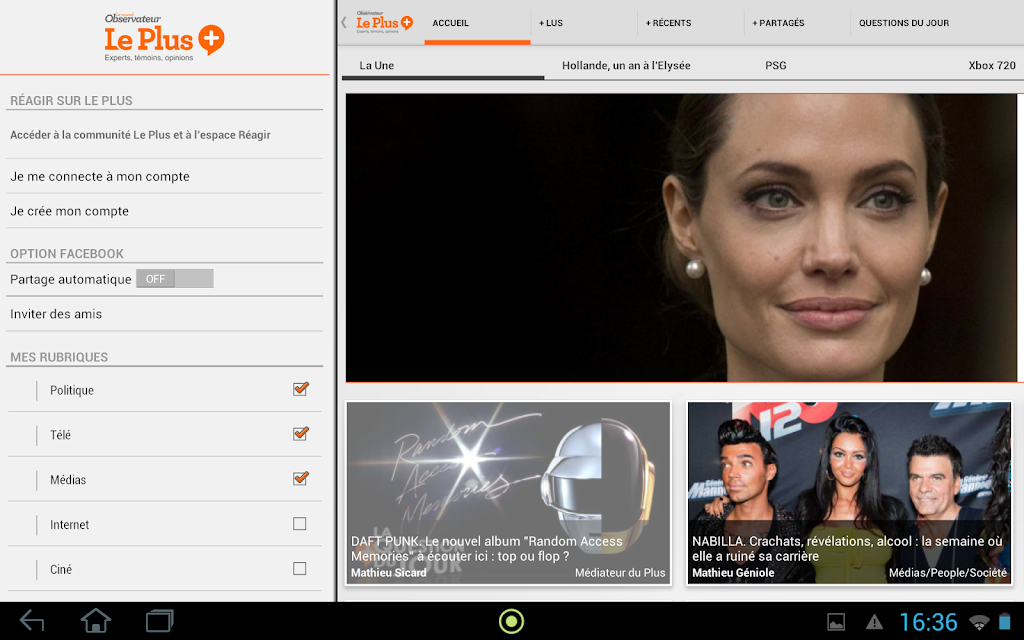1024x640 pixels.
Task: Check the Ciné rubrique checkbox
Action: point(300,568)
